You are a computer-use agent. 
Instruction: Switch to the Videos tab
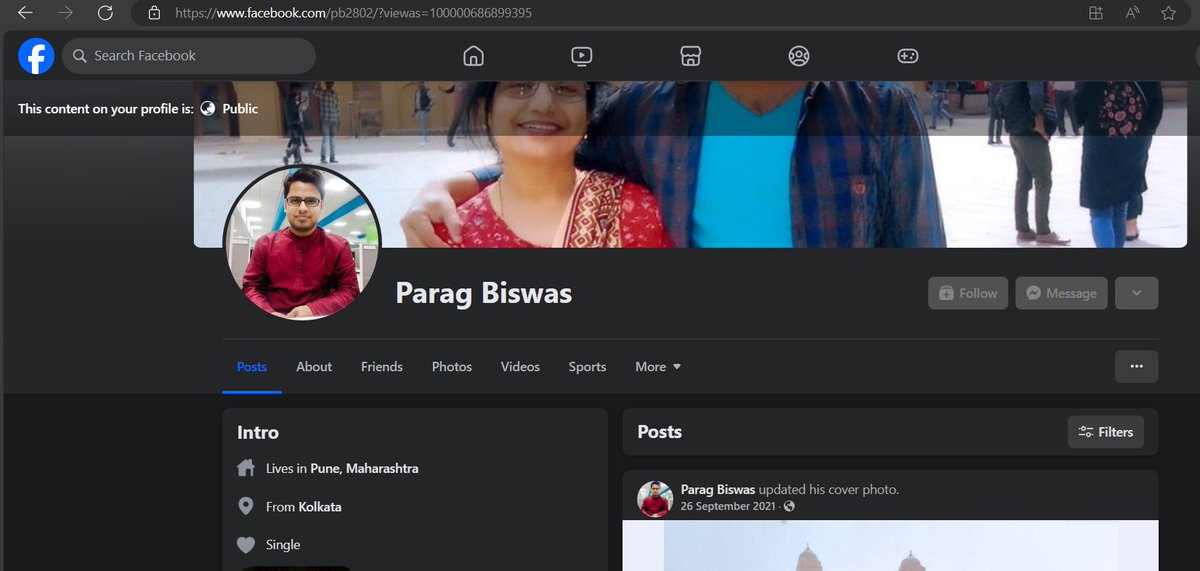520,367
